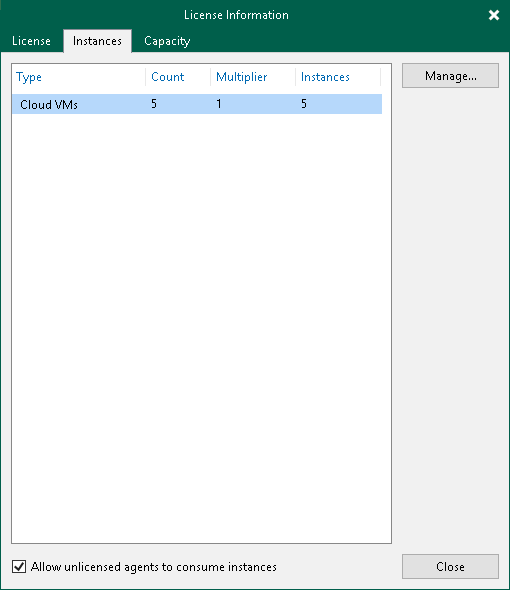
Task: Click the License Information title bar
Action: pos(236,15)
